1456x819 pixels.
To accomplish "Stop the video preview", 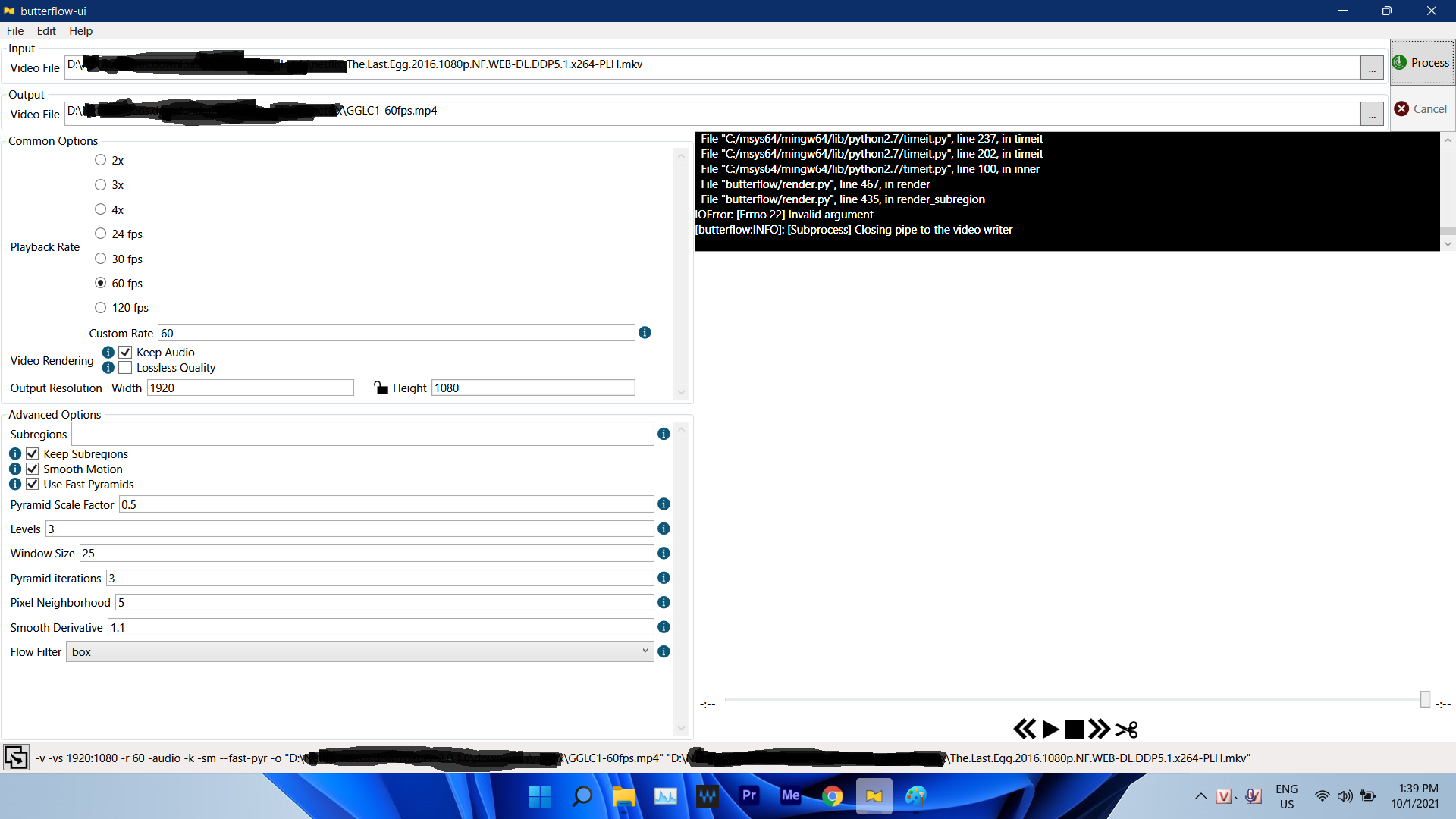I will pyautogui.click(x=1075, y=730).
